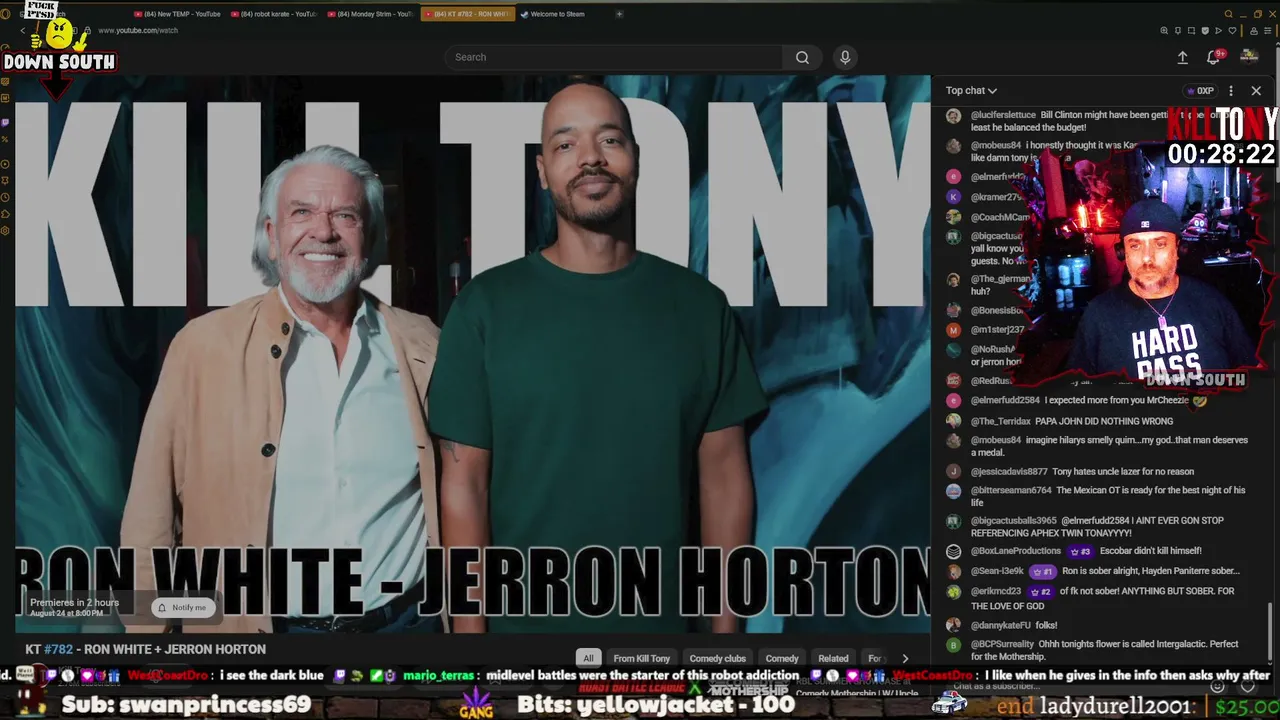Screen dimensions: 1280x720
Task: Click the browser back arrow
Action: point(23,31)
